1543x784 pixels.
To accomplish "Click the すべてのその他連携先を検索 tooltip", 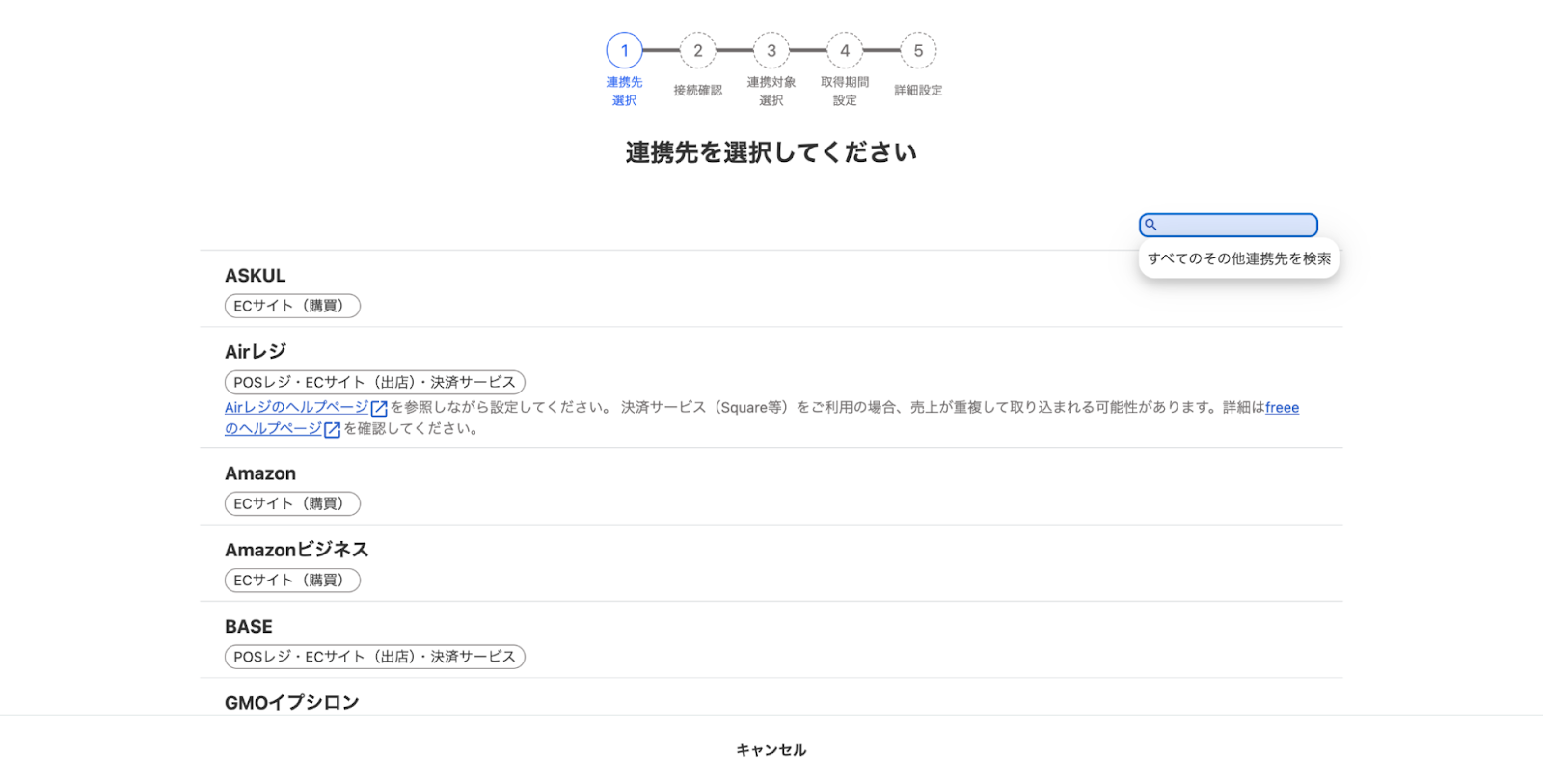I will pos(1239,258).
